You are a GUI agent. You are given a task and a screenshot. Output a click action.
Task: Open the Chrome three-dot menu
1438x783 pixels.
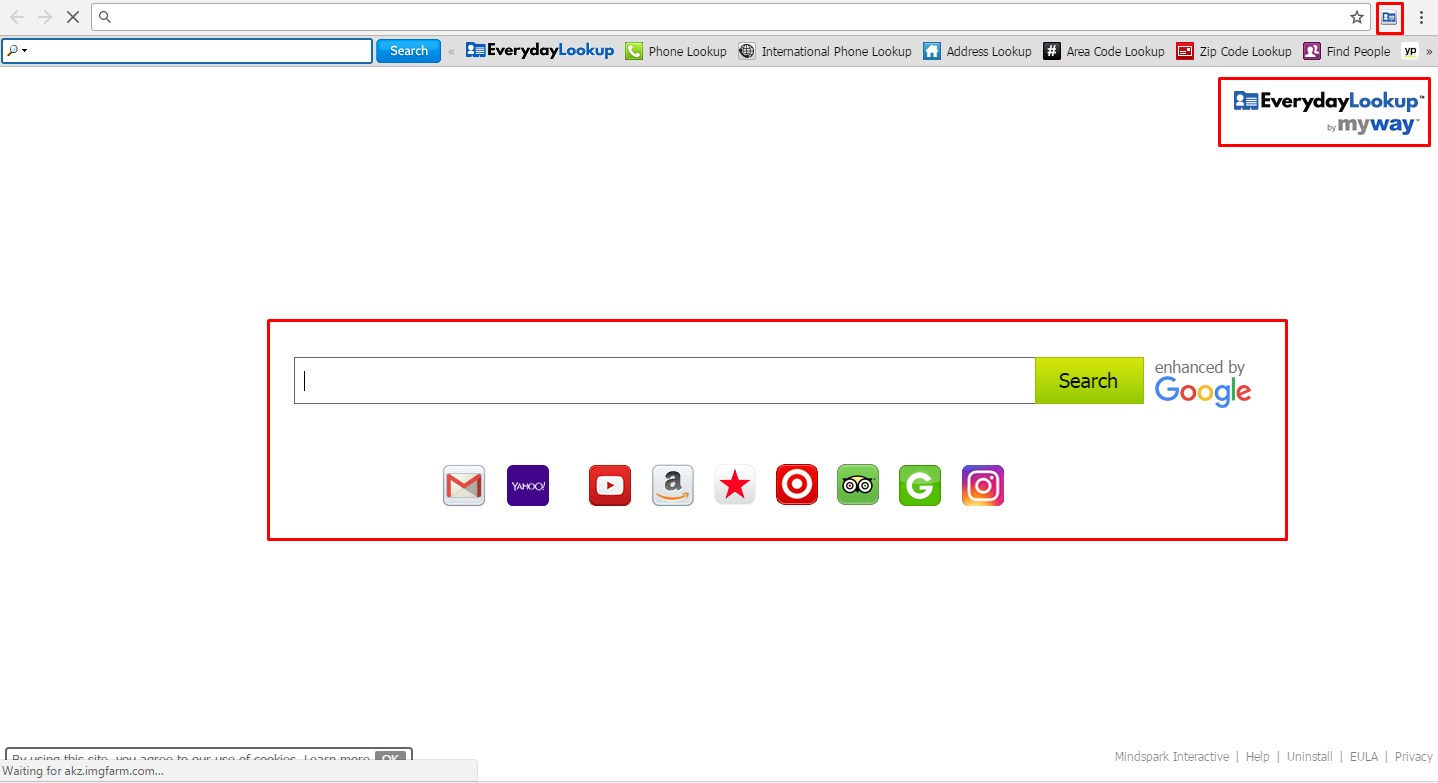(x=1421, y=17)
